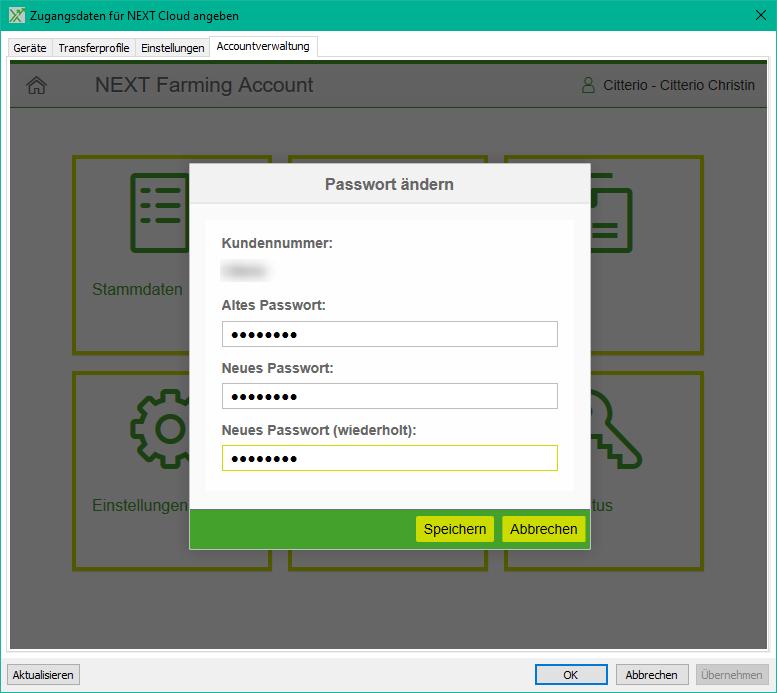Focus the Altes Passwort field
The height and width of the screenshot is (693, 777).
tap(389, 334)
